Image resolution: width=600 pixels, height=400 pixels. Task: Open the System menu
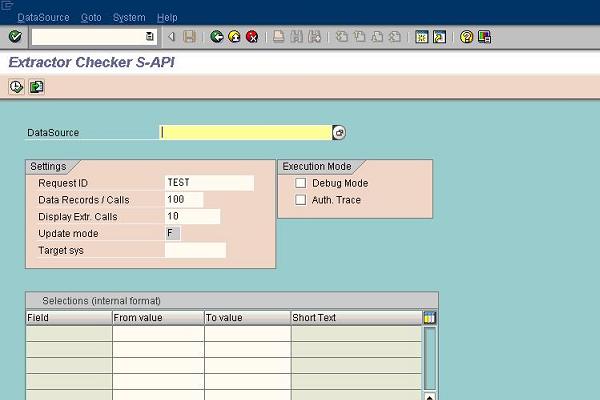pos(129,17)
